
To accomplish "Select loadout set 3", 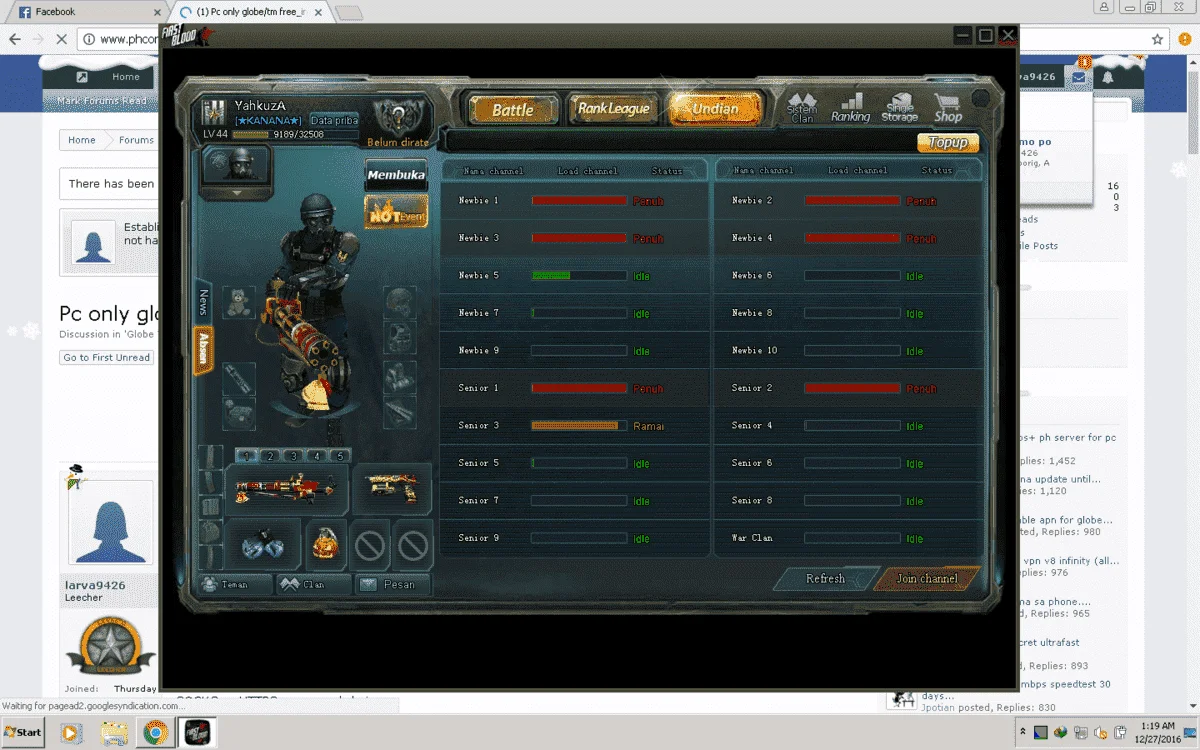I will pyautogui.click(x=293, y=455).
